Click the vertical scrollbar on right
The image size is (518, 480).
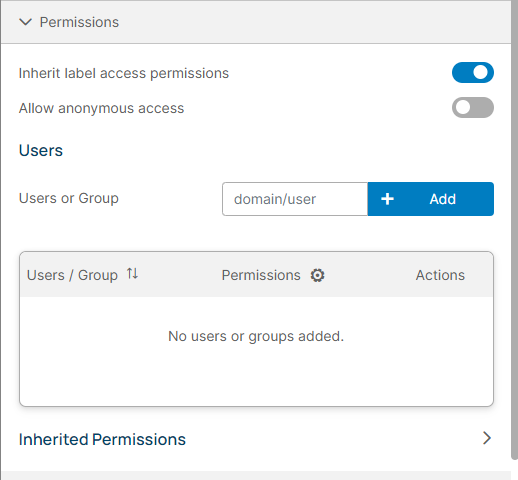pyautogui.click(x=514, y=230)
